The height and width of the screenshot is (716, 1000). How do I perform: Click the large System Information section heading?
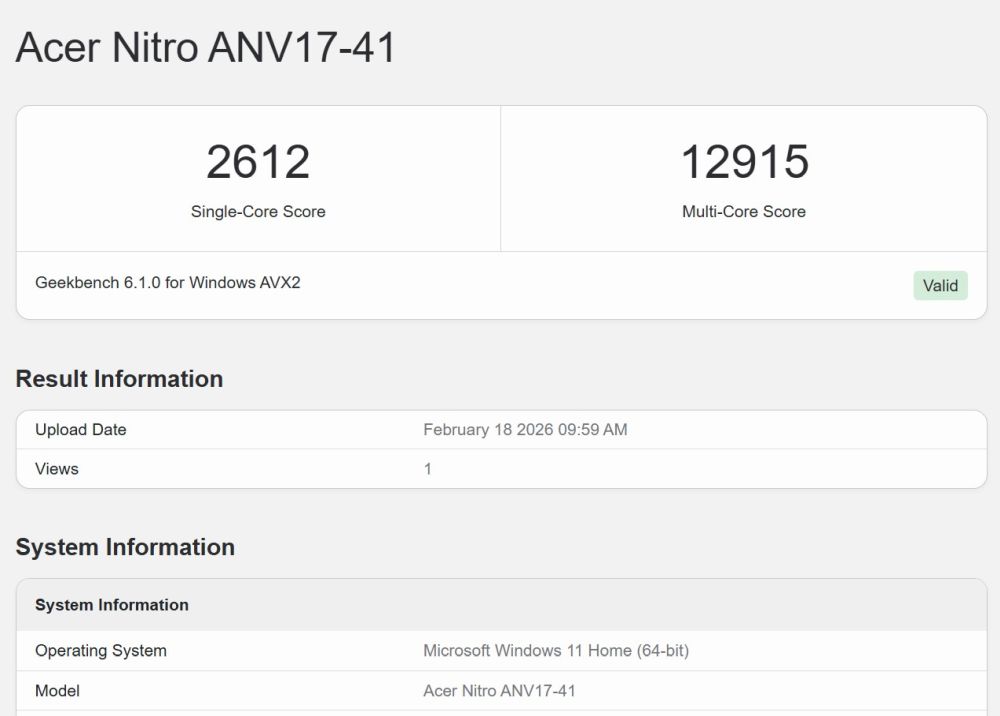click(125, 547)
